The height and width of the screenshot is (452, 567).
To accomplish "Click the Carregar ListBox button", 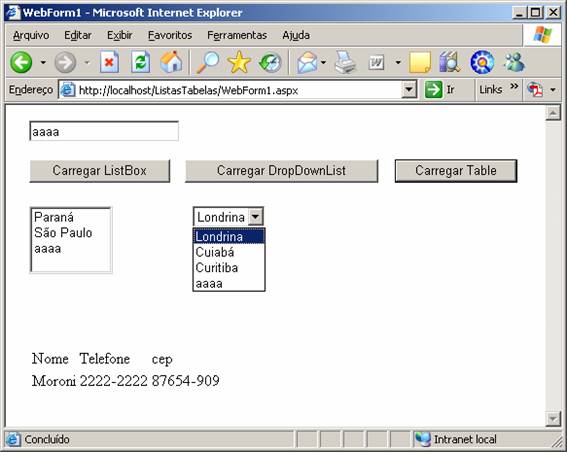I will point(100,171).
